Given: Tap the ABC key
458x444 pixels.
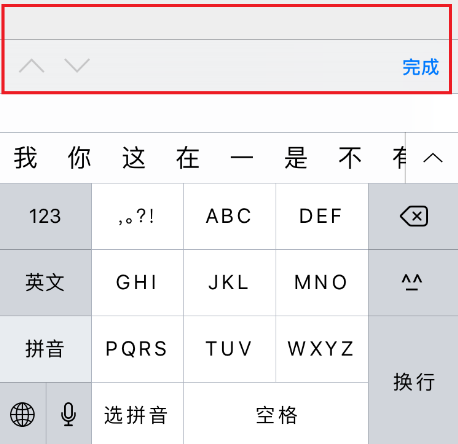Looking at the screenshot, I should (229, 216).
